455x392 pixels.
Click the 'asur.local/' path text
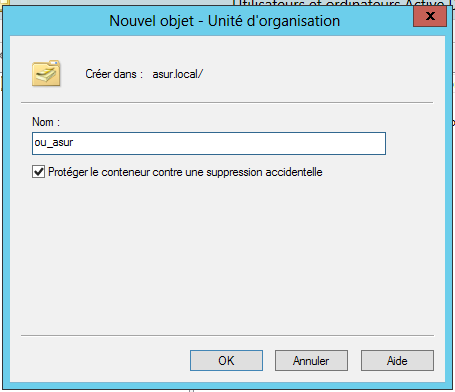click(x=177, y=74)
